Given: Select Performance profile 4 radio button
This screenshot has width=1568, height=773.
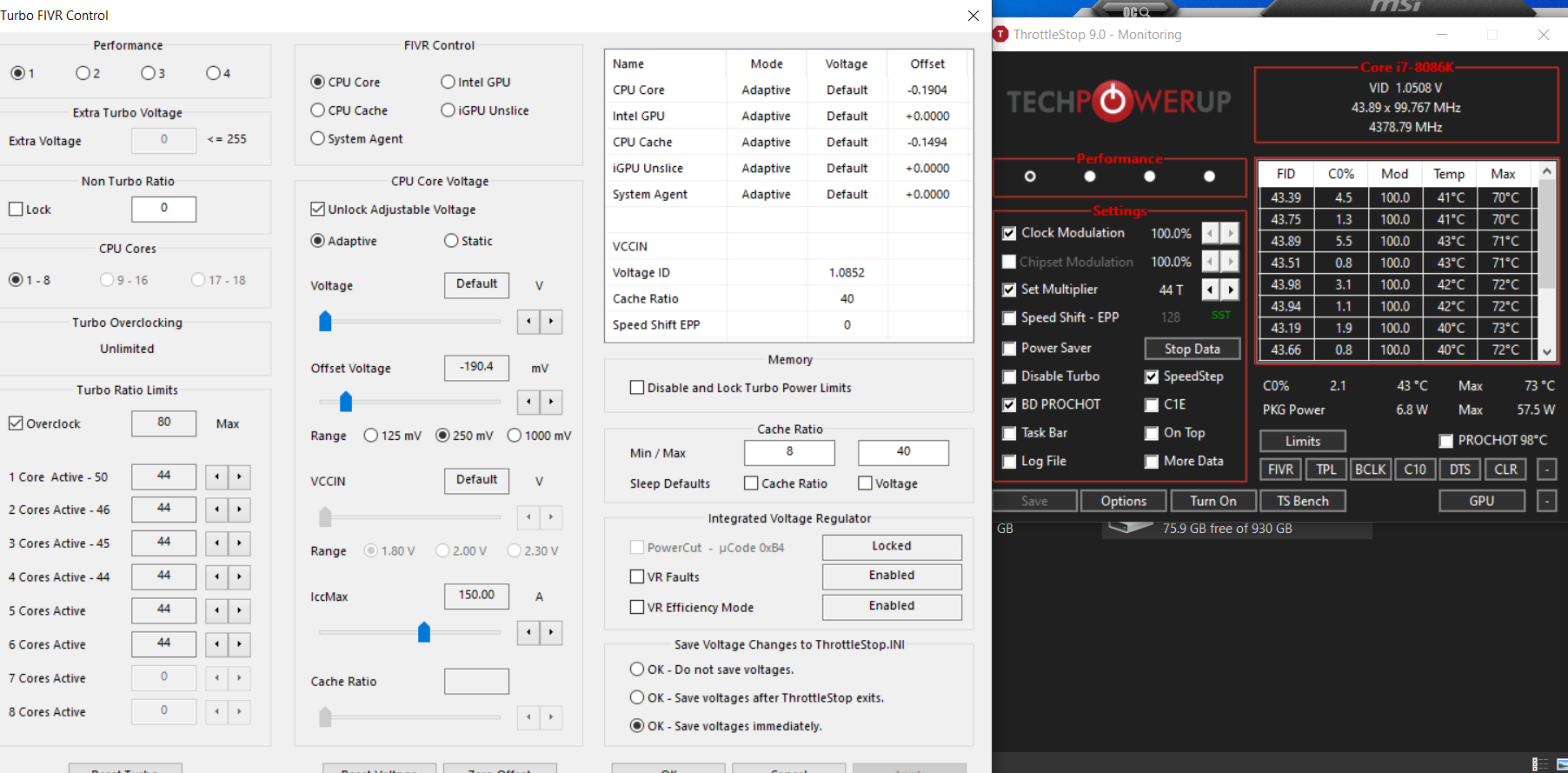Looking at the screenshot, I should pos(213,73).
